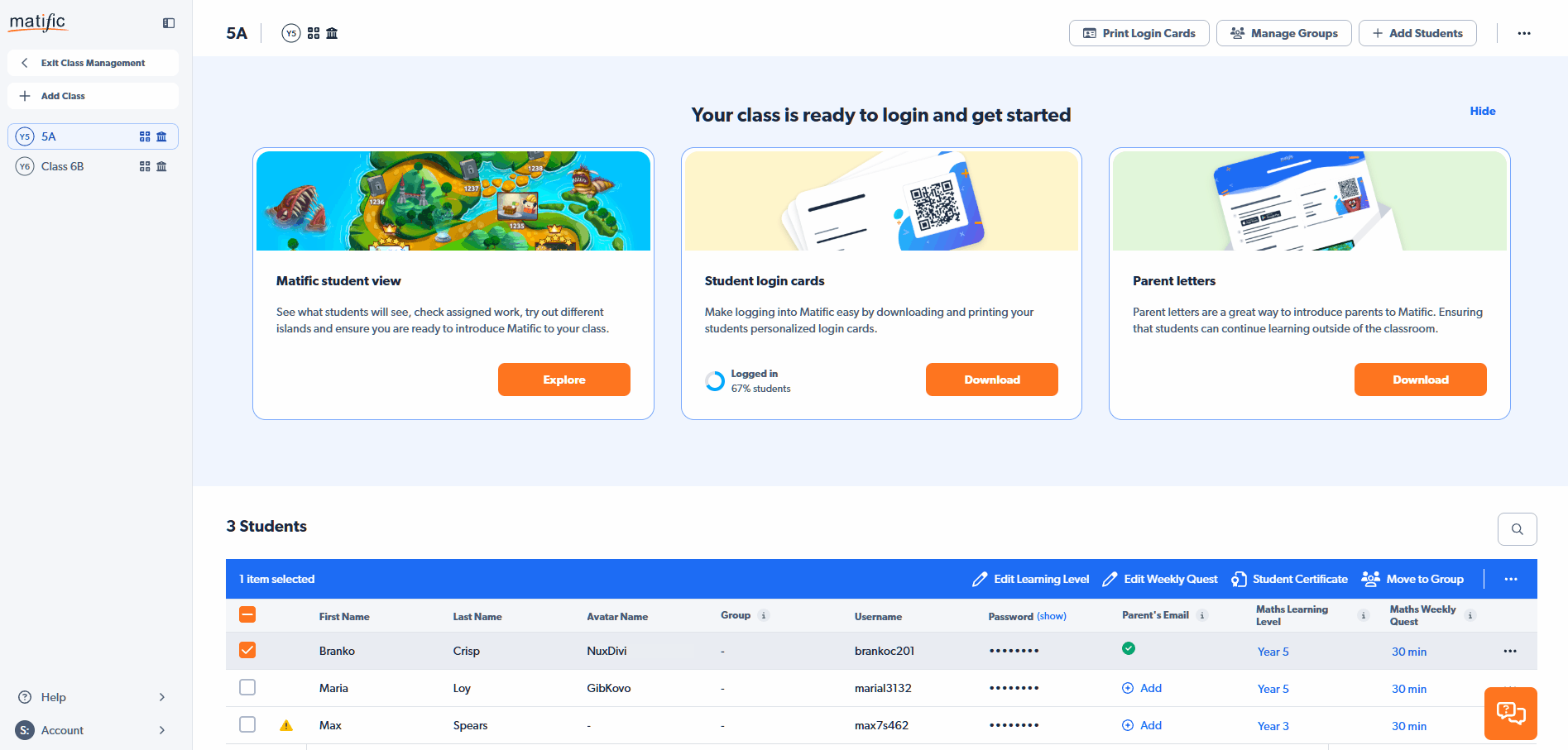1568x750 pixels.
Task: Click the info icon beside Group column
Action: [x=764, y=615]
